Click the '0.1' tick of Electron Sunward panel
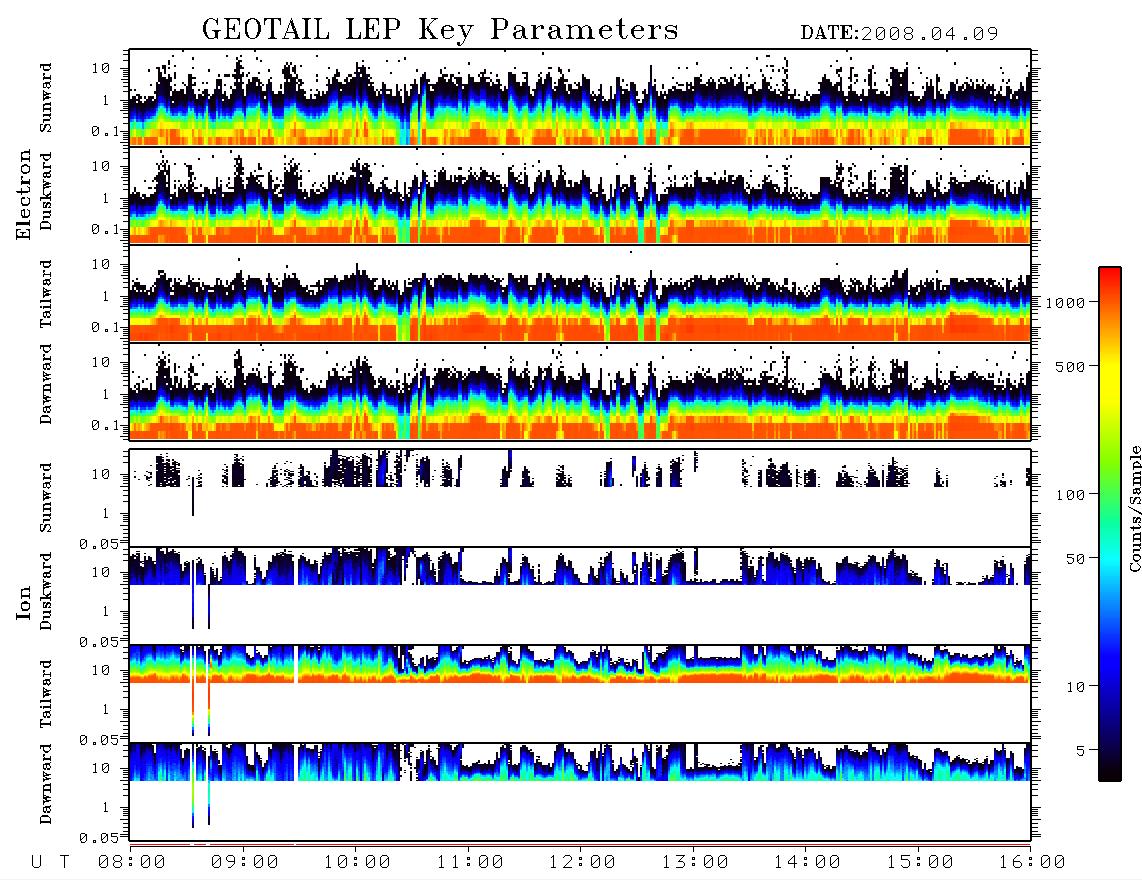This screenshot has height=880, width=1142. coord(106,131)
